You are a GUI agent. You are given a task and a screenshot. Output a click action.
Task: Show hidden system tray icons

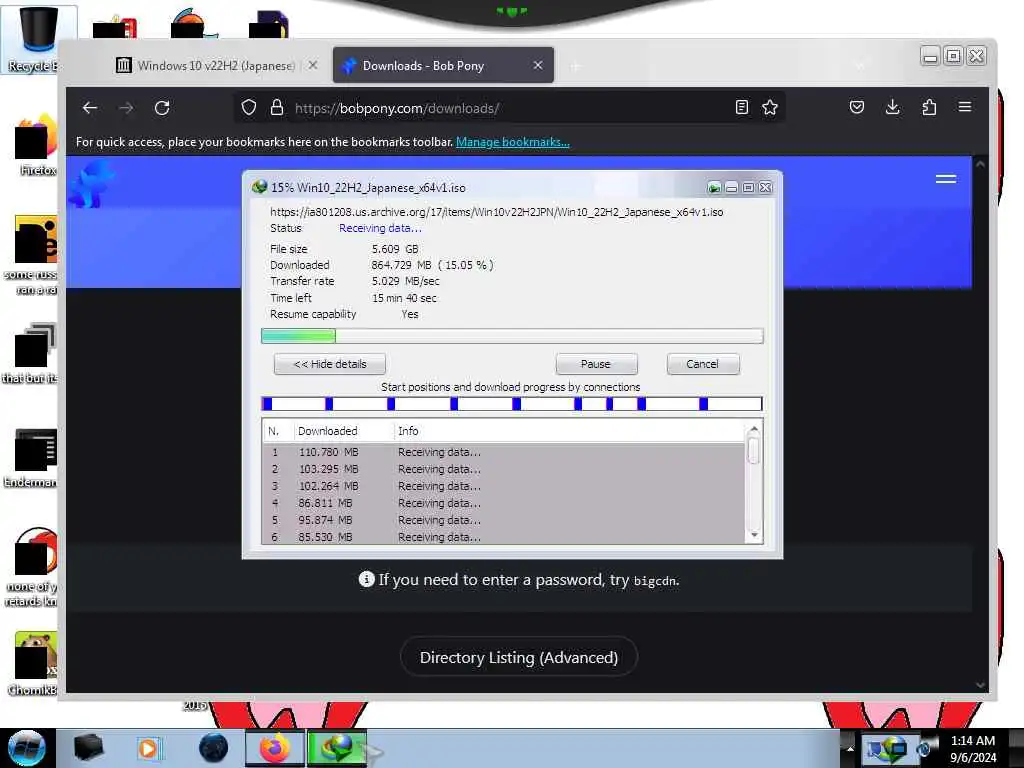(850, 748)
